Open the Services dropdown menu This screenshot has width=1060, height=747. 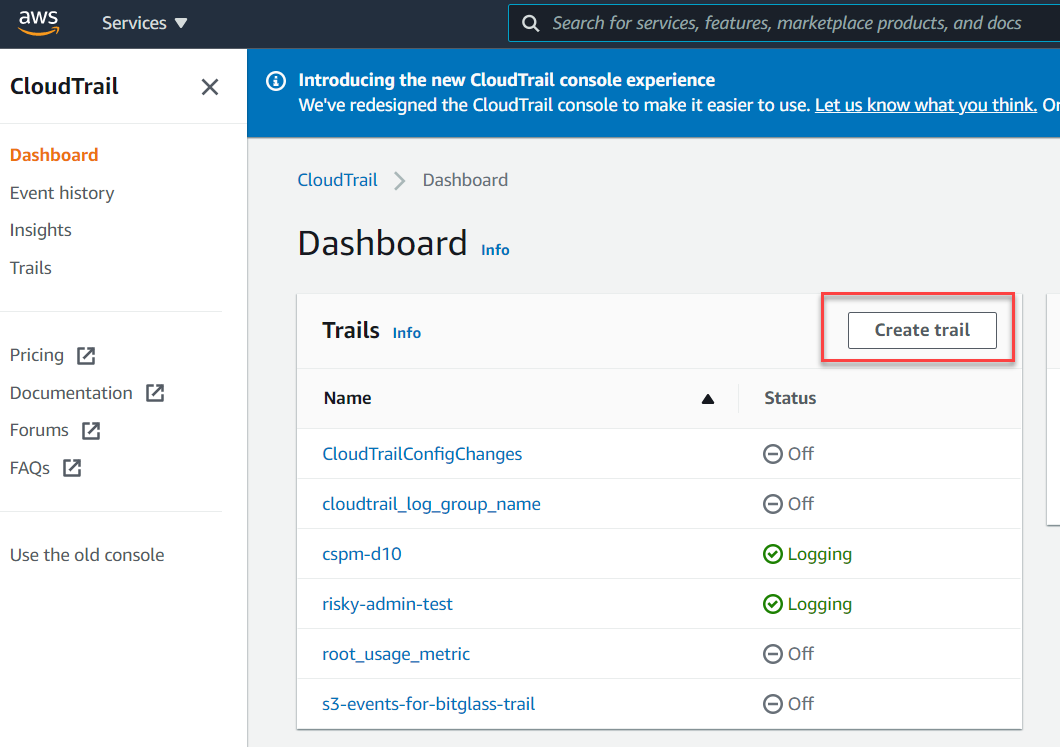[x=144, y=22]
